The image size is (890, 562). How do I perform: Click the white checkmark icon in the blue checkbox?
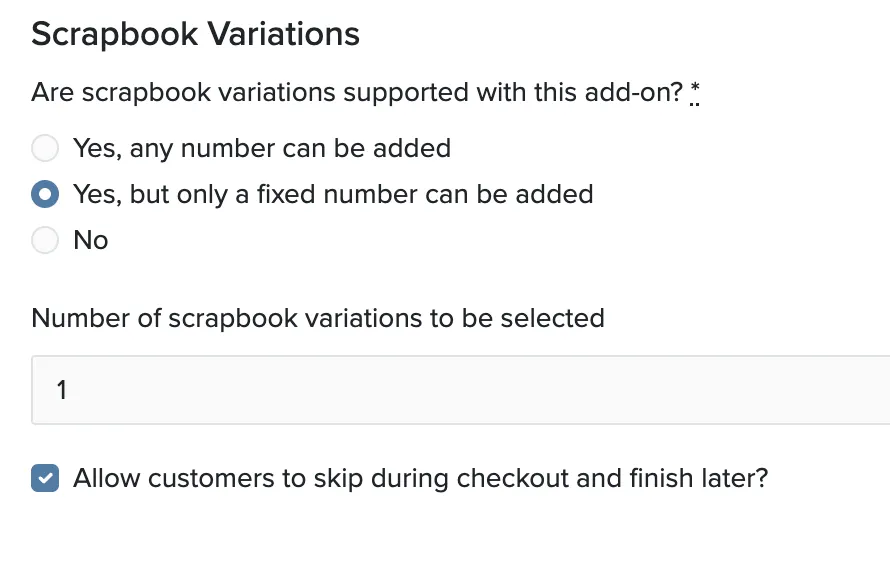[45, 478]
